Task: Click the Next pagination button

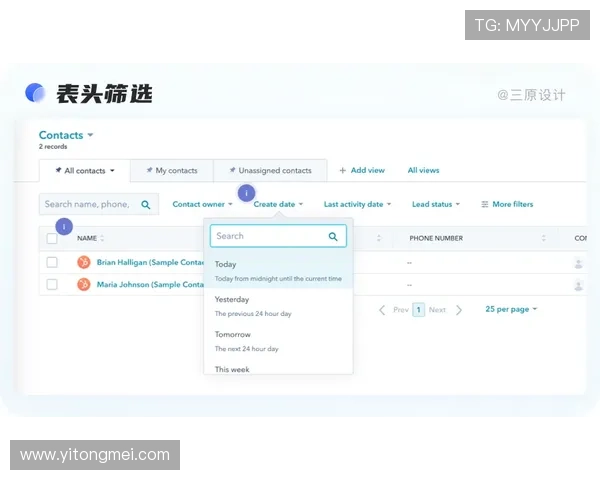Action: (x=437, y=310)
